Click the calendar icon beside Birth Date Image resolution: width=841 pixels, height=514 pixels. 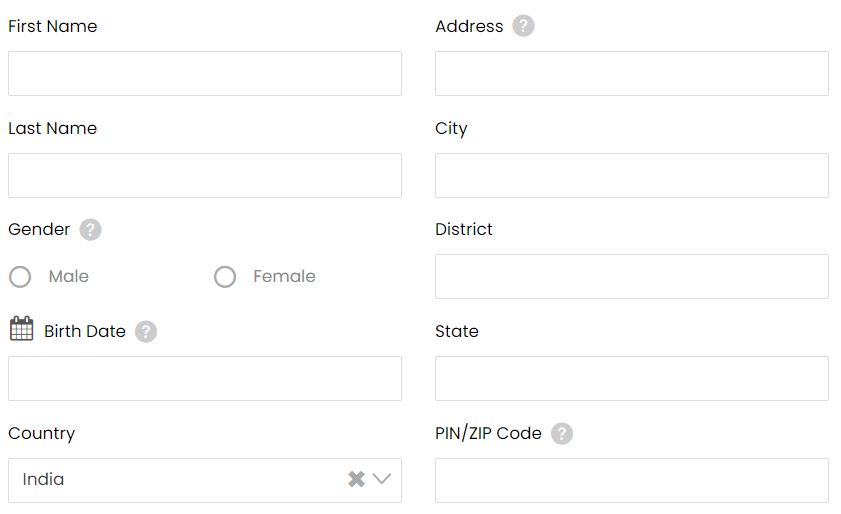[21, 328]
